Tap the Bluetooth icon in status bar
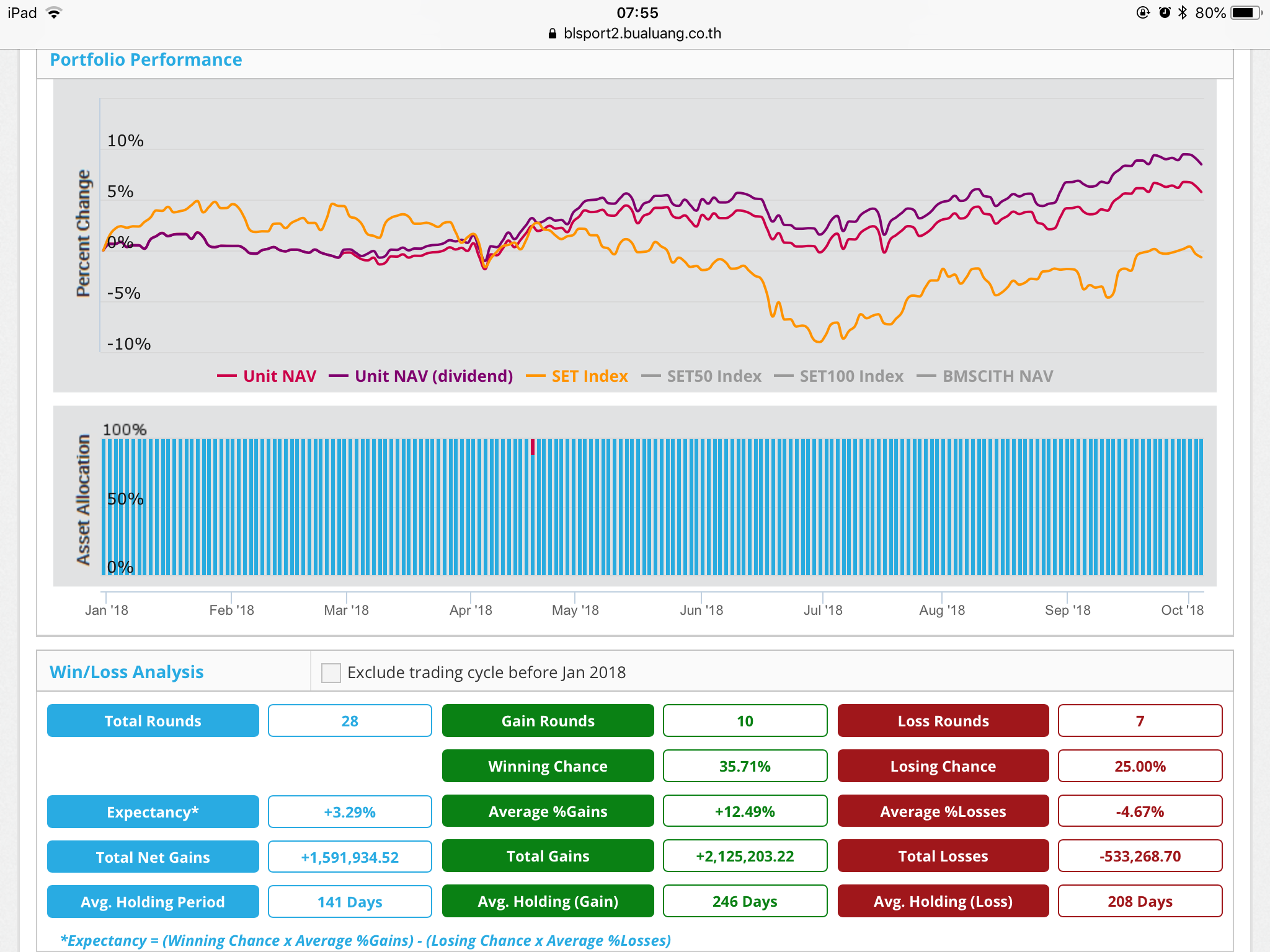The image size is (1270, 952). click(x=1183, y=13)
